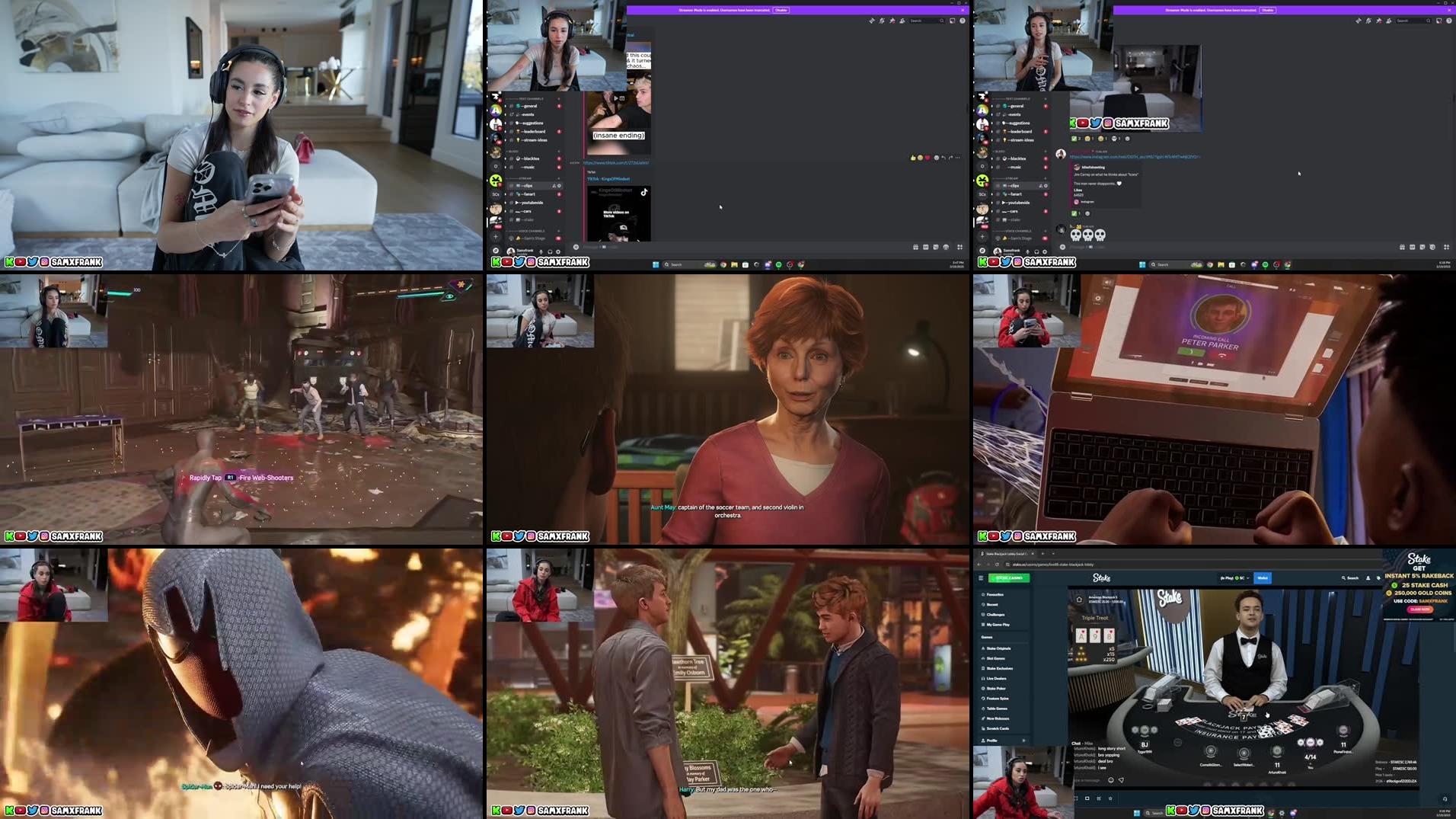
Task: Play living-room video in skull-emoji Discord frame
Action: pyautogui.click(x=1136, y=88)
